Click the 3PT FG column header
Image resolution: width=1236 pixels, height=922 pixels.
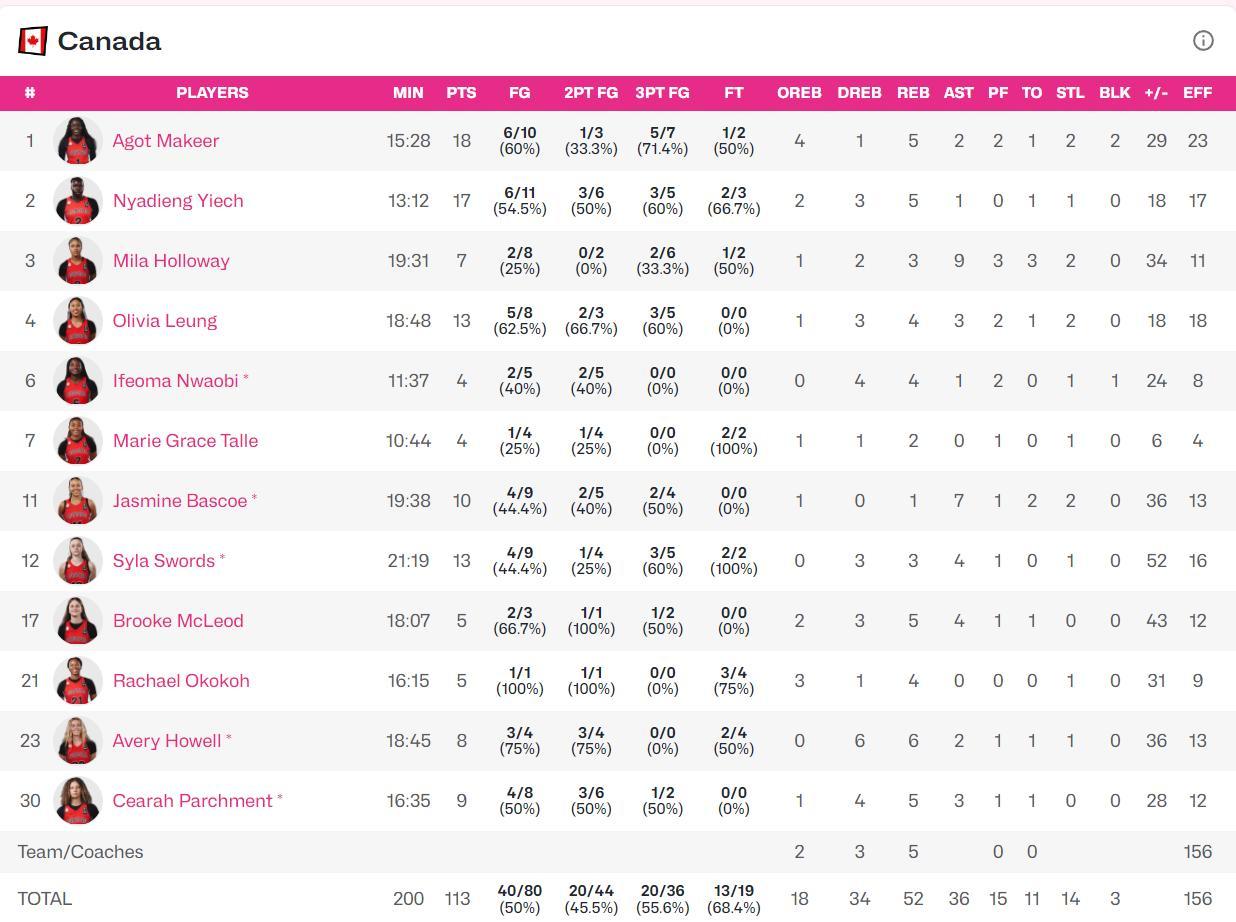[x=662, y=93]
